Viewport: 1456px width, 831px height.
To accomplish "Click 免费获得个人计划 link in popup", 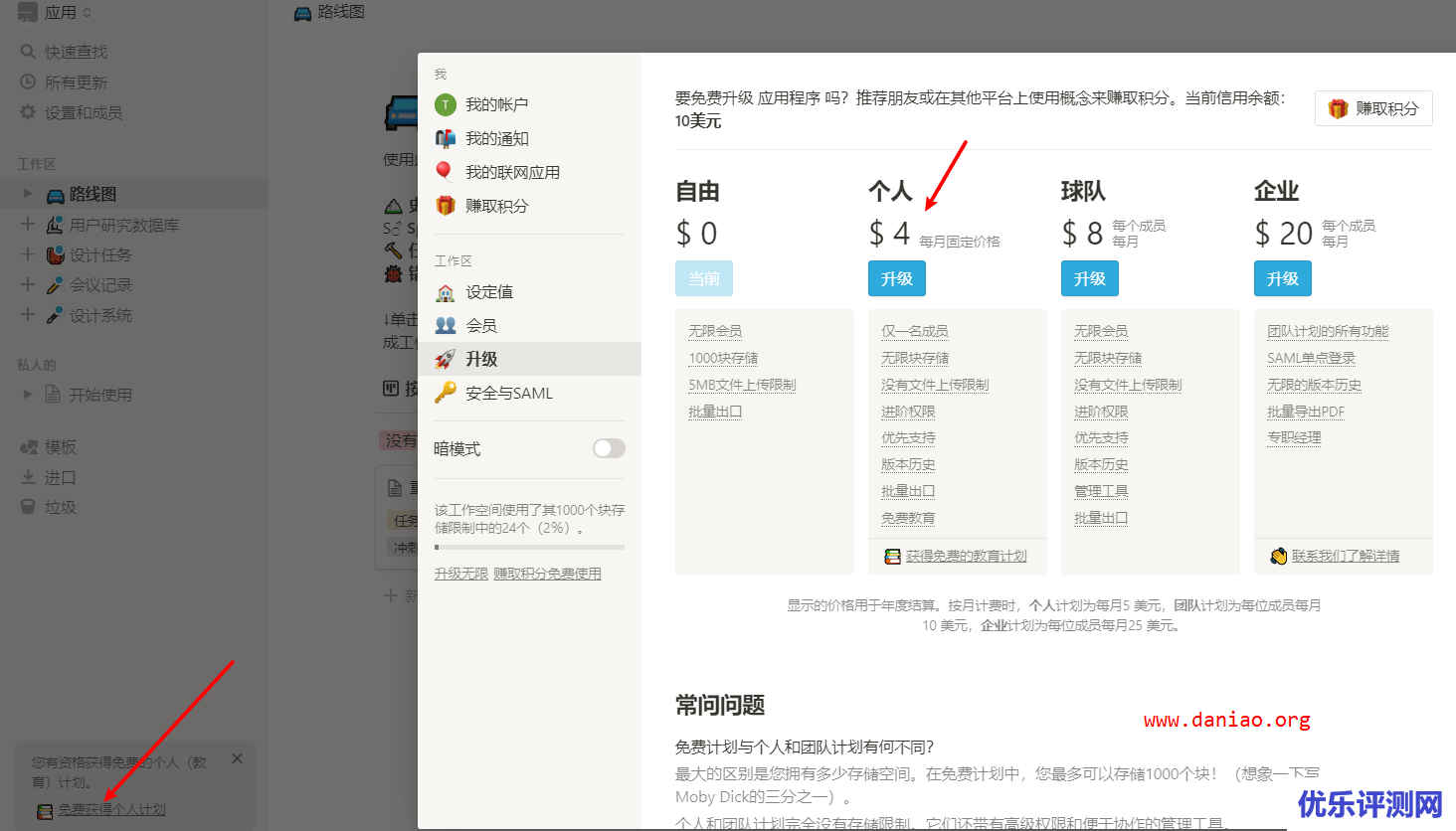I will (x=111, y=810).
